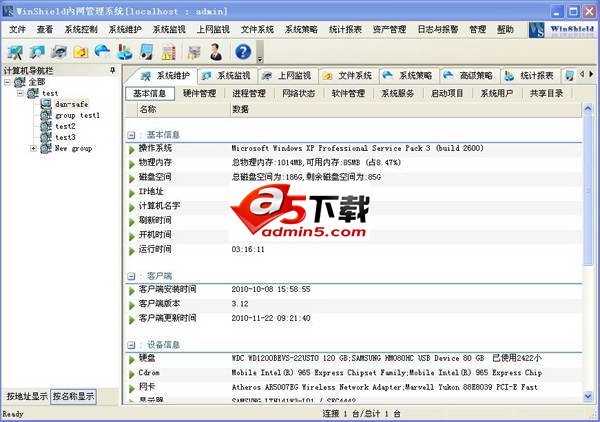
Task: Select the 网卡 row
Action: [x=354, y=388]
